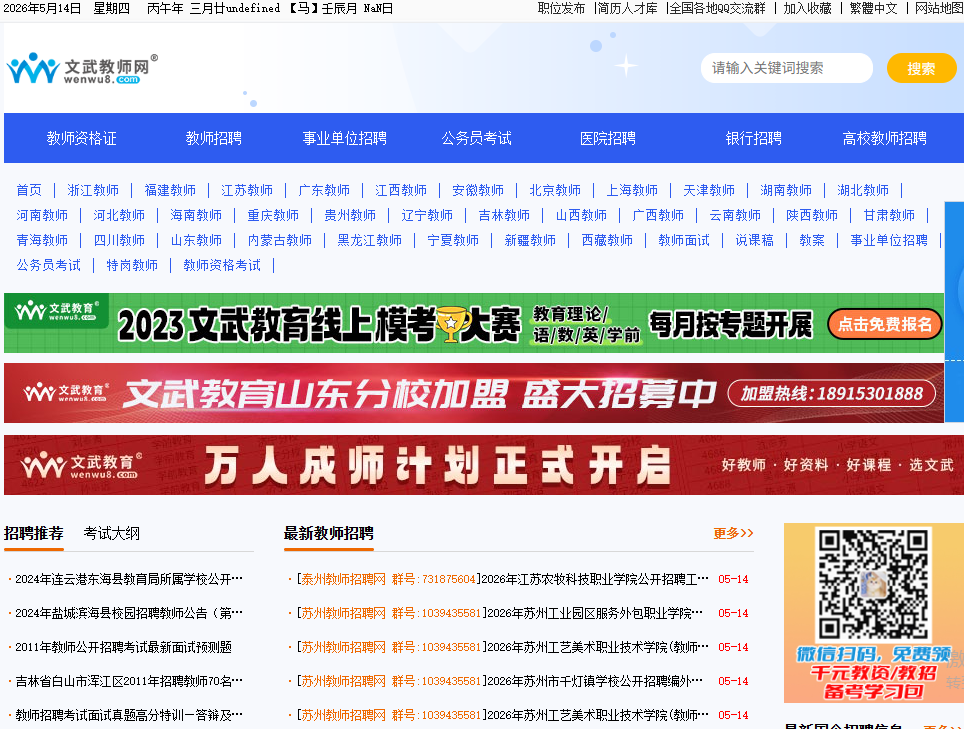Open 河南教师 regional link

(x=42, y=216)
